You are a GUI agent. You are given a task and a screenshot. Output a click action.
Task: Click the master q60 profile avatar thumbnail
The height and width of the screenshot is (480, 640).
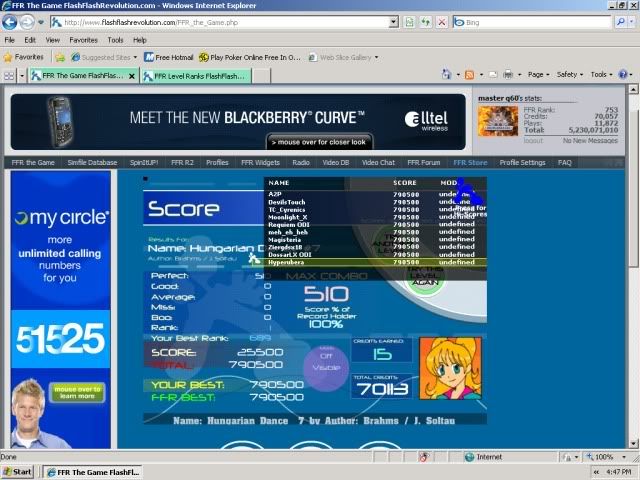pyautogui.click(x=496, y=120)
